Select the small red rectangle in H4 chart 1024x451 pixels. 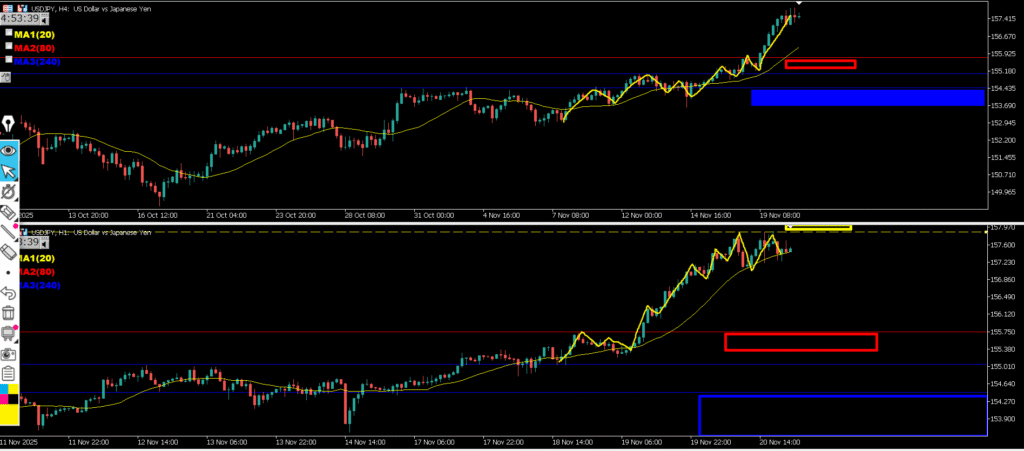(x=820, y=64)
